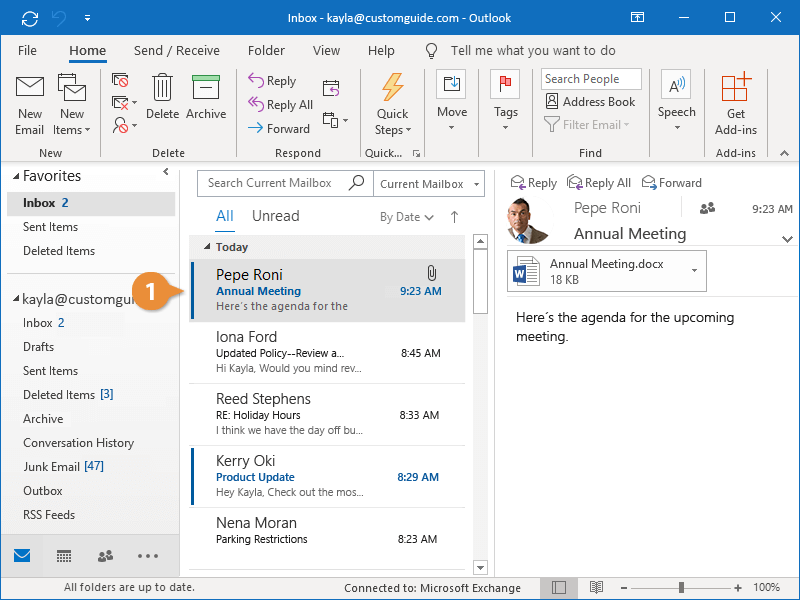
Task: Open the Help tab
Action: pyautogui.click(x=381, y=51)
